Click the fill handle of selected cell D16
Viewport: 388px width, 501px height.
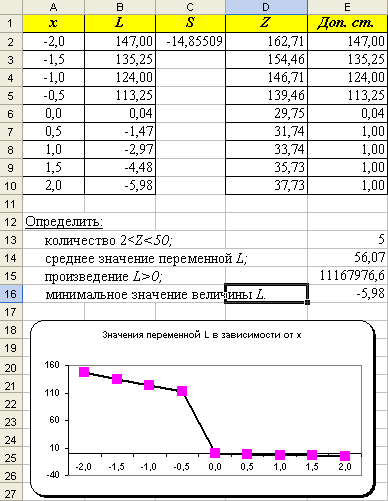click(x=307, y=302)
